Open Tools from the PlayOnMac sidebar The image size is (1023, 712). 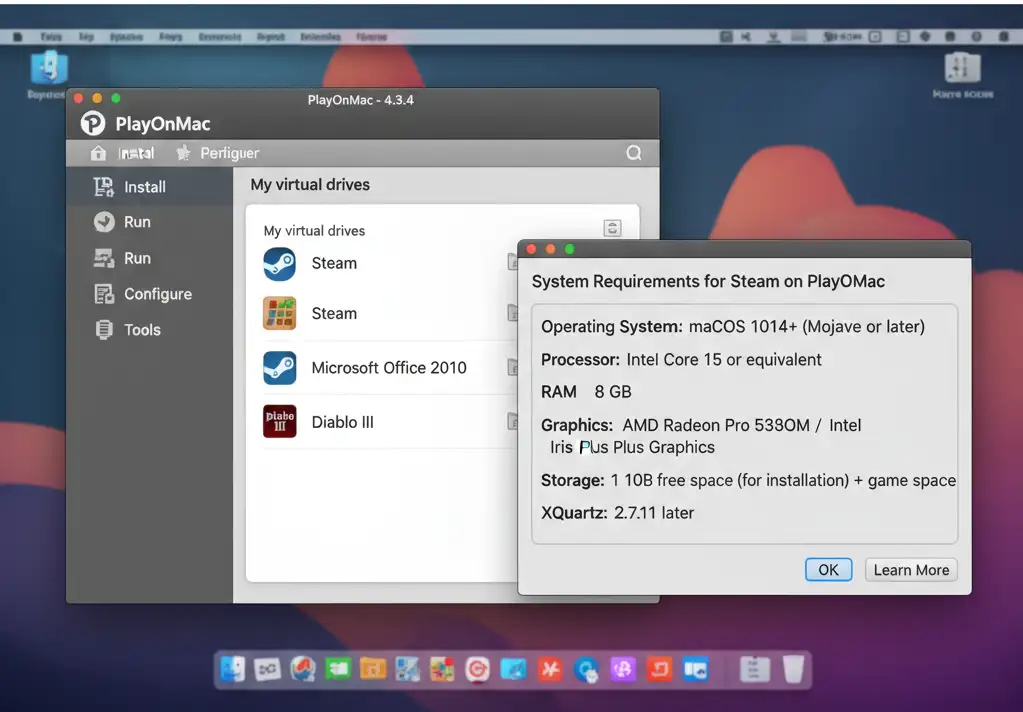139,329
